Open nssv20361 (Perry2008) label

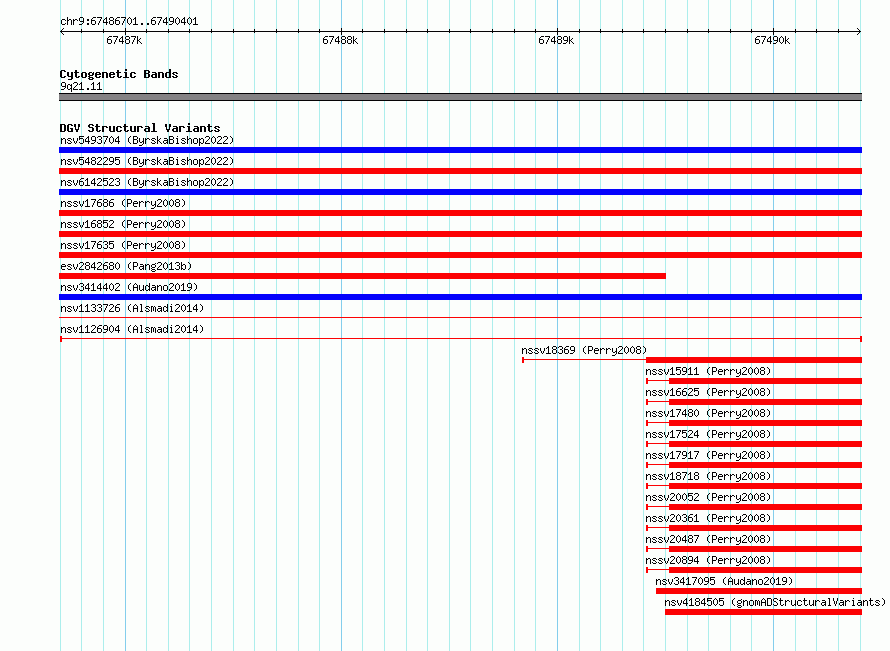[x=708, y=518]
